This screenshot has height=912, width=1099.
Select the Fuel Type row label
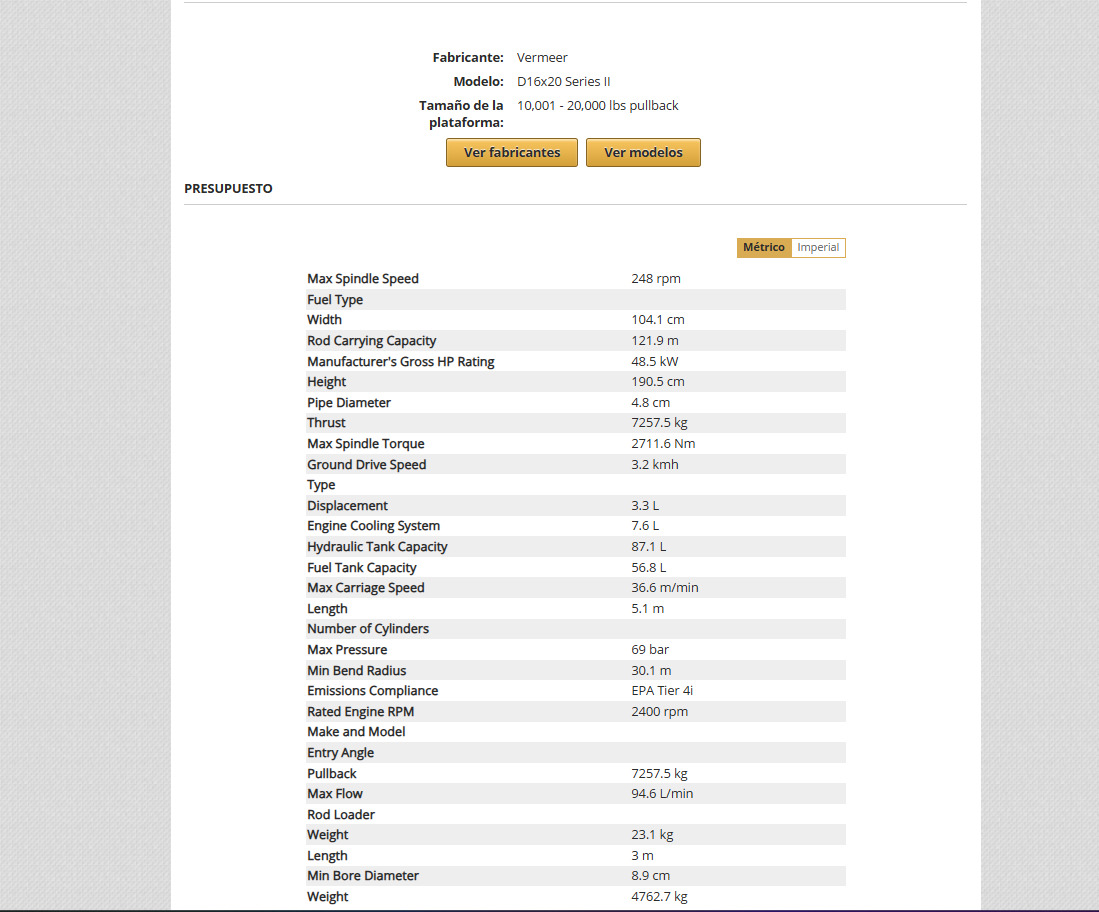click(334, 299)
